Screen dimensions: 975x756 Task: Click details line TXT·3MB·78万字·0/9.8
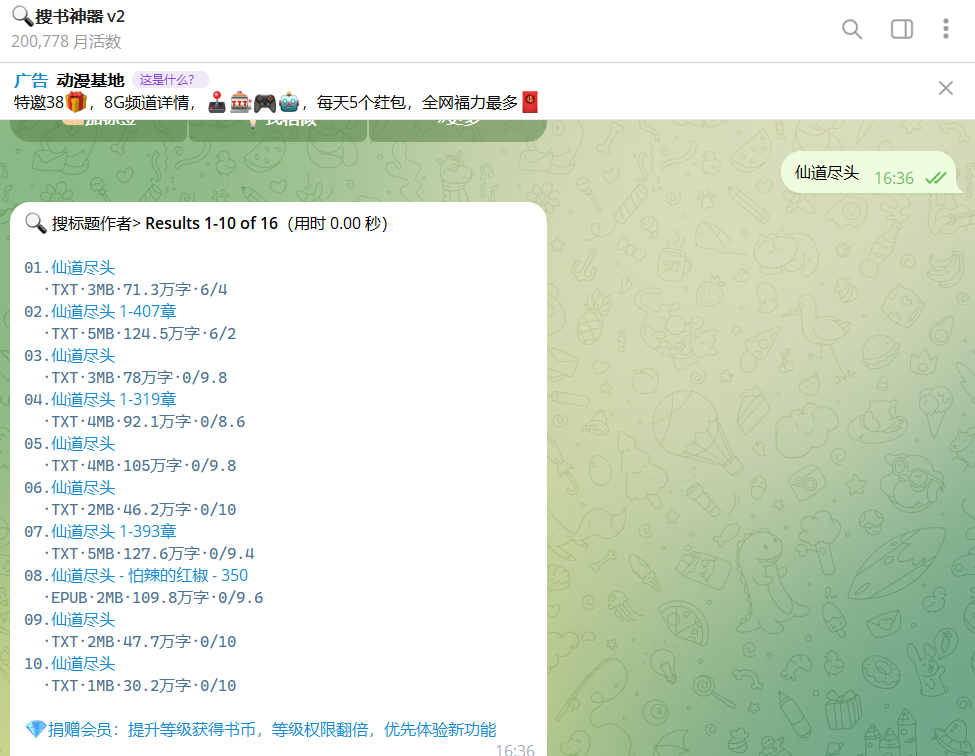[x=136, y=378]
